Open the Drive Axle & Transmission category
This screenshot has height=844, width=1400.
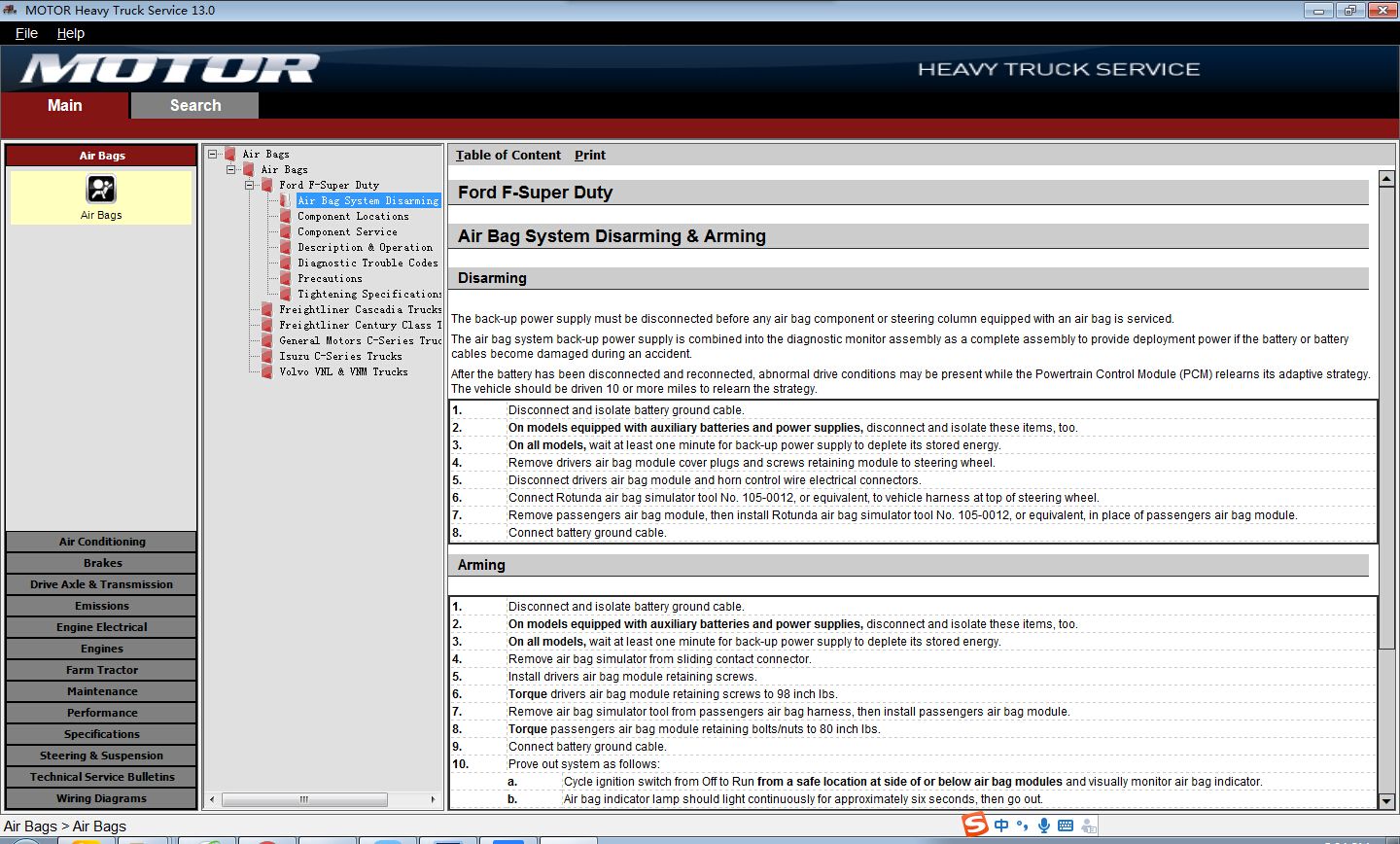pyautogui.click(x=102, y=584)
